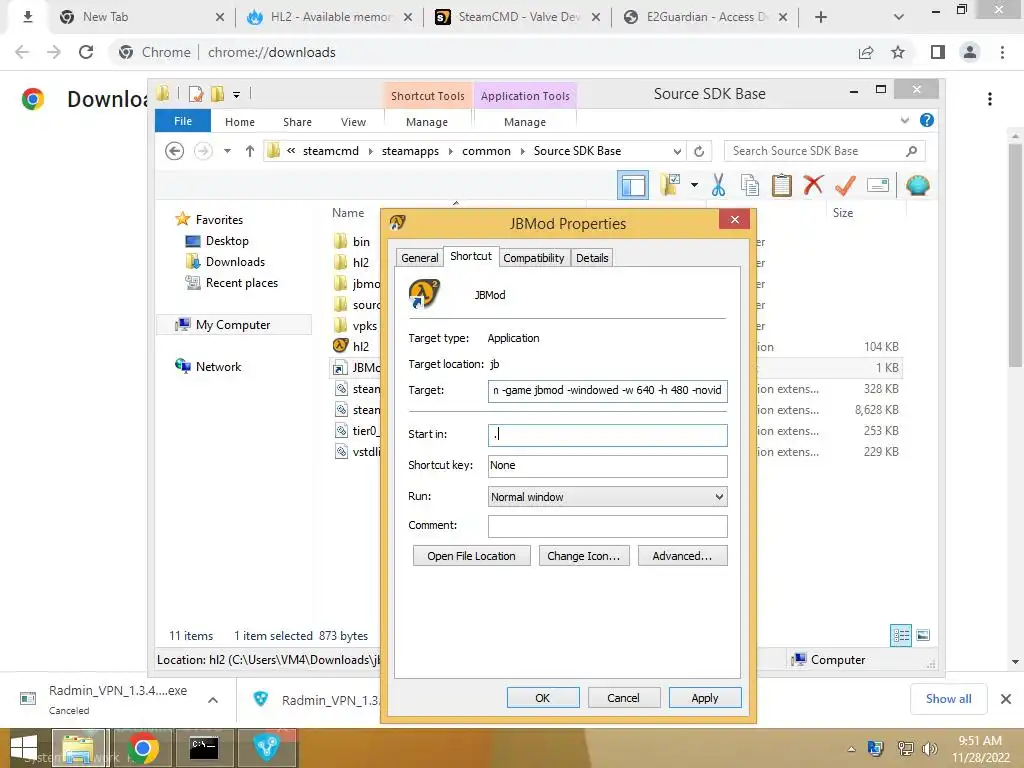This screenshot has height=768, width=1024.
Task: Expand the Explorer ribbon chevron
Action: coord(904,120)
